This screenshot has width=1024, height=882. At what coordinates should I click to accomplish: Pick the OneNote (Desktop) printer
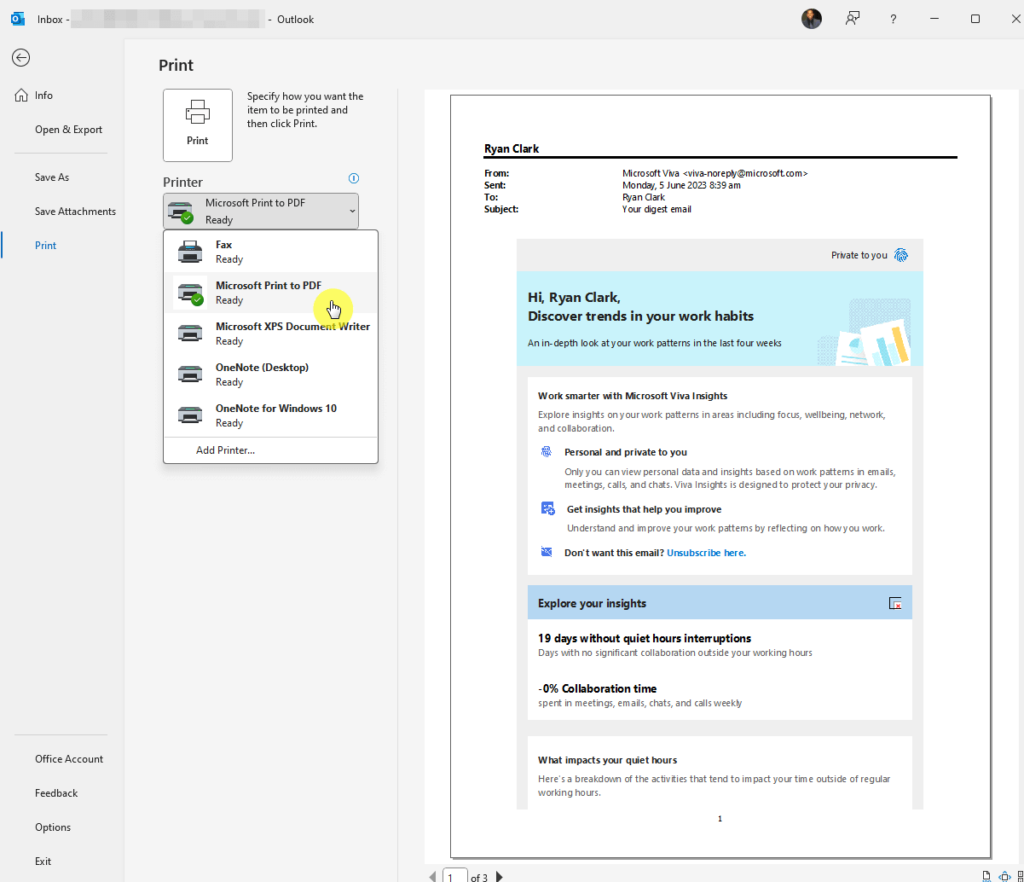270,374
